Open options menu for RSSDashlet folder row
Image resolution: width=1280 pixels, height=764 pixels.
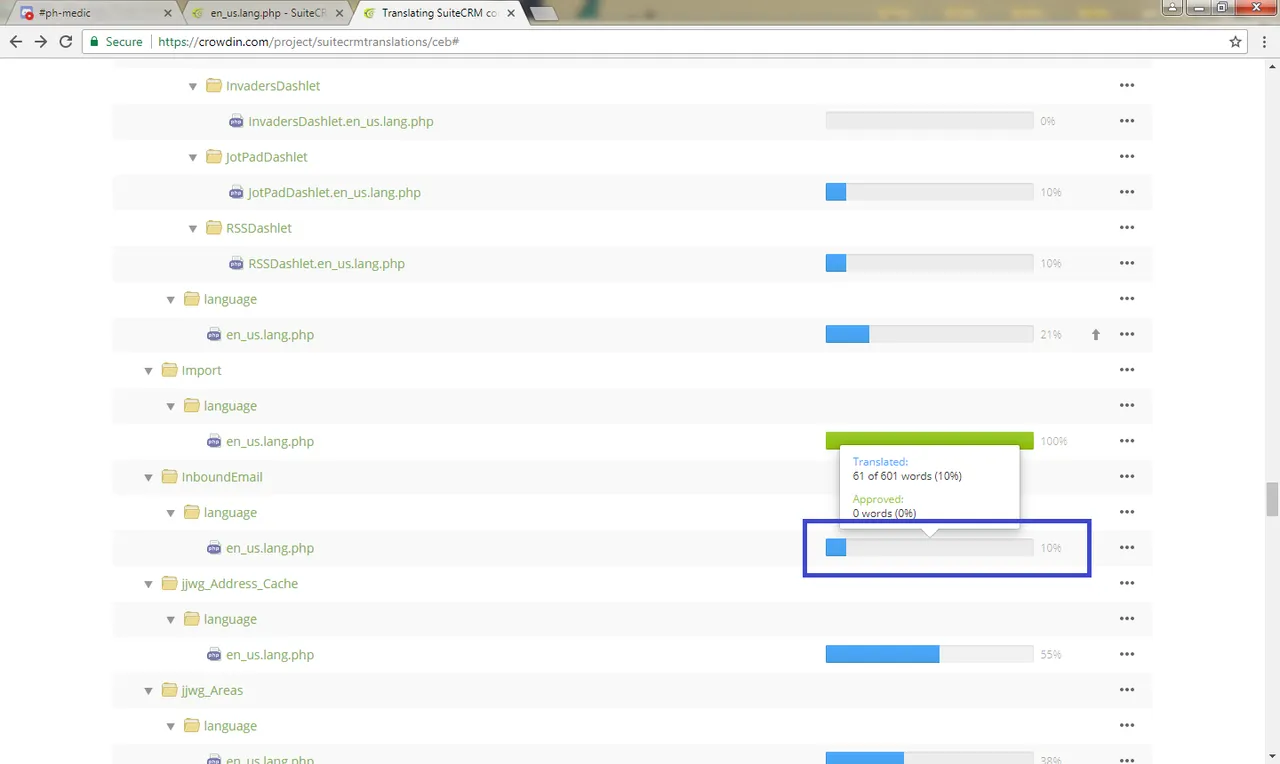pos(1127,228)
